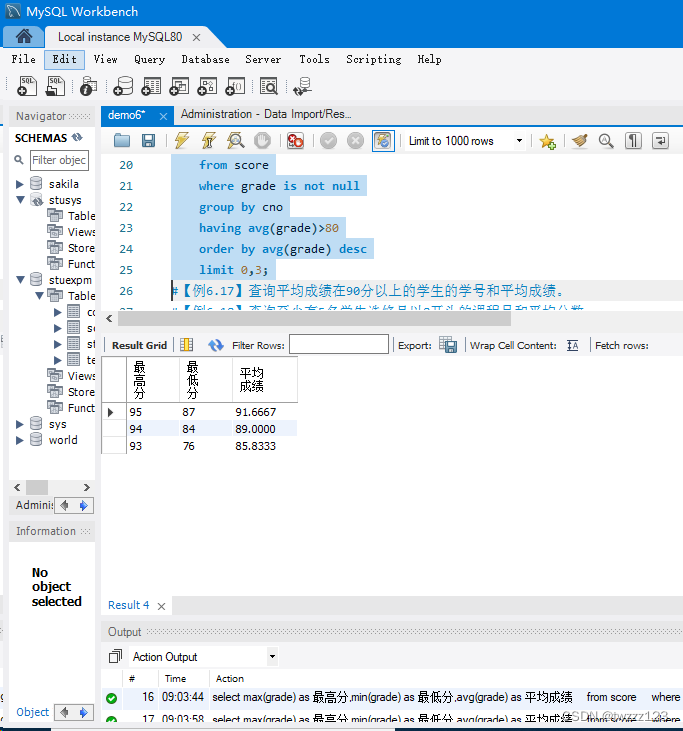Create new table icon in main toolbar
683x731 pixels.
[151, 86]
